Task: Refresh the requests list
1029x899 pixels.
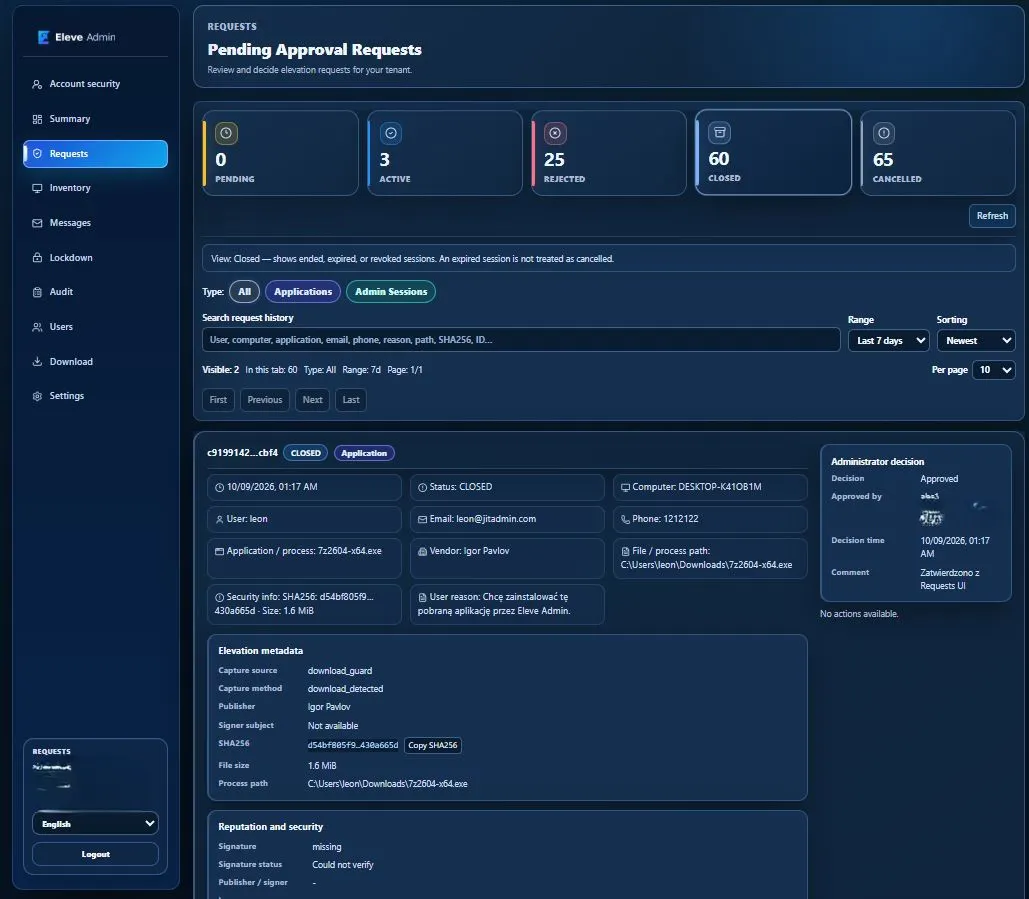Action: pyautogui.click(x=992, y=216)
